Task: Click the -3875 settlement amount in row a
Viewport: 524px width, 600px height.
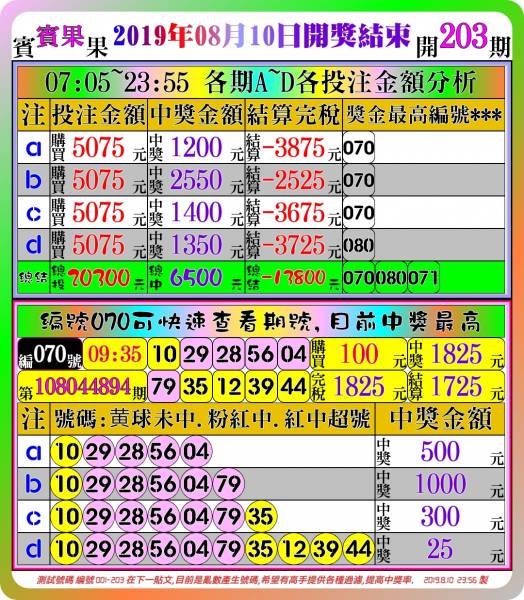Action: 294,148
